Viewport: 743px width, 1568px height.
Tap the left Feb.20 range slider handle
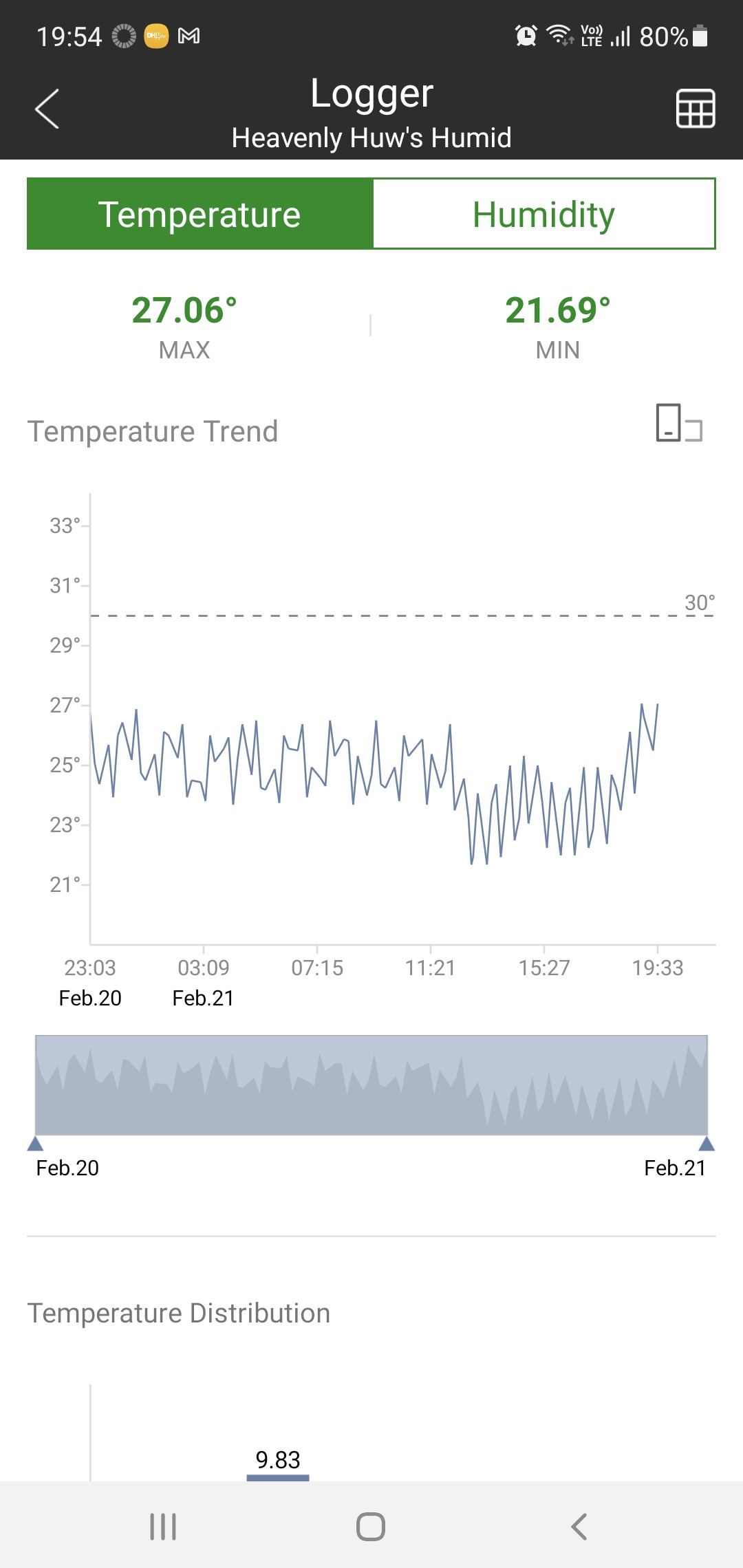[x=36, y=1144]
